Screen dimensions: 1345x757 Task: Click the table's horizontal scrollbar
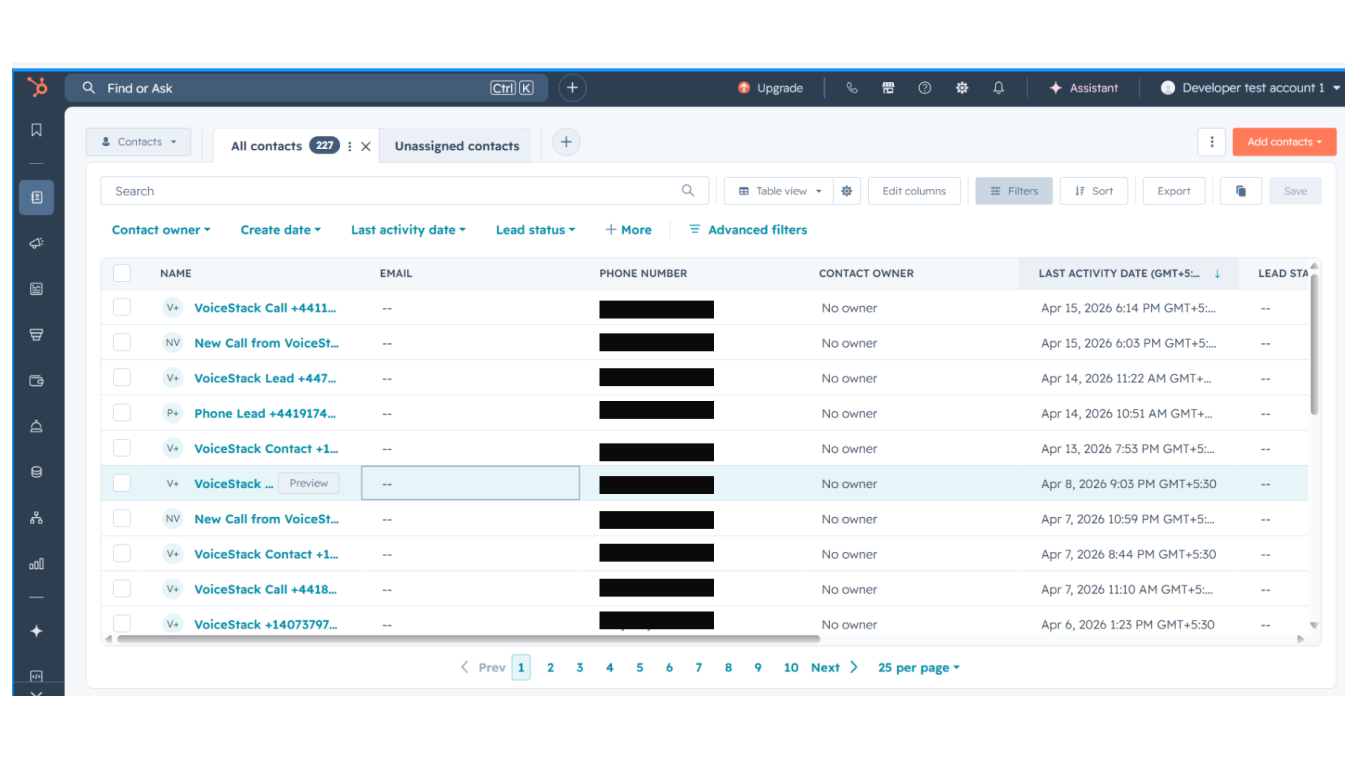(x=468, y=638)
